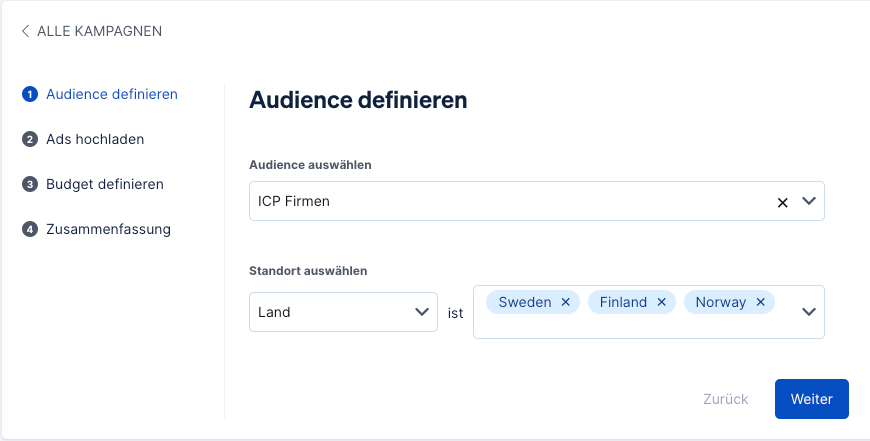Clear the ICP Firmen audience selection
This screenshot has height=441, width=870.
point(783,202)
